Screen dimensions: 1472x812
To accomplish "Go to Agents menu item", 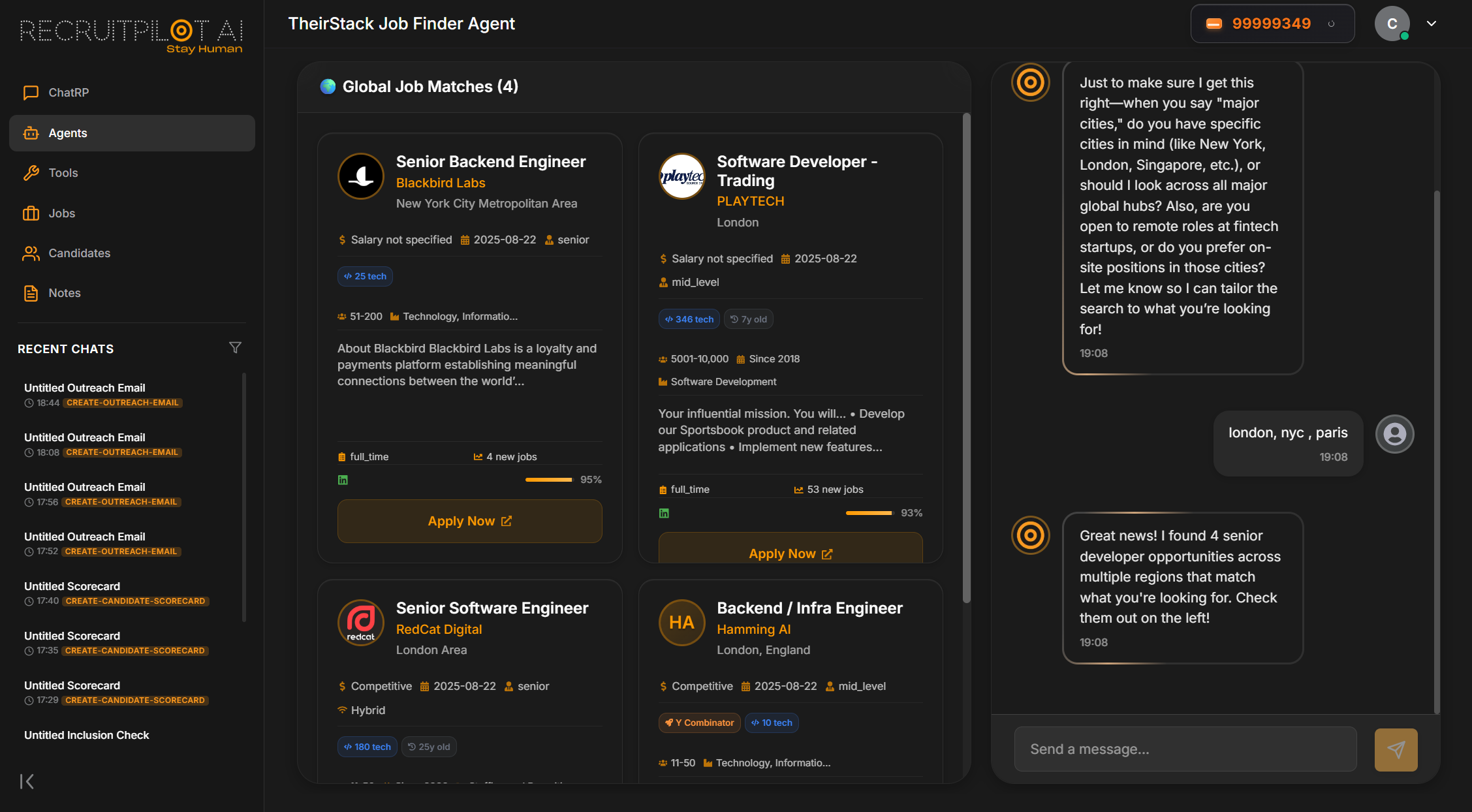I will [132, 133].
